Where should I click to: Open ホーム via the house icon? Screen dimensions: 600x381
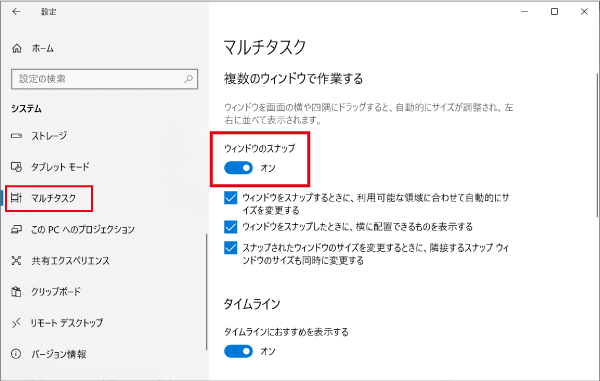[16, 49]
